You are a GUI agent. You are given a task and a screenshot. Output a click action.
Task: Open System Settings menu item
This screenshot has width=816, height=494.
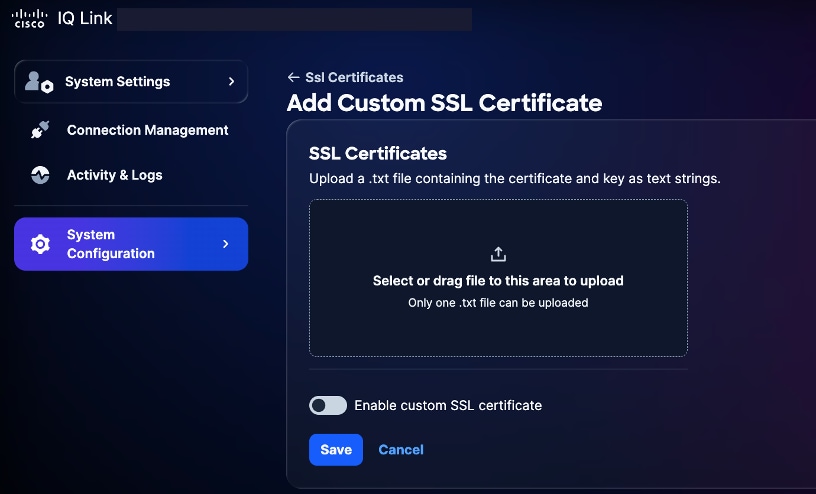(131, 81)
